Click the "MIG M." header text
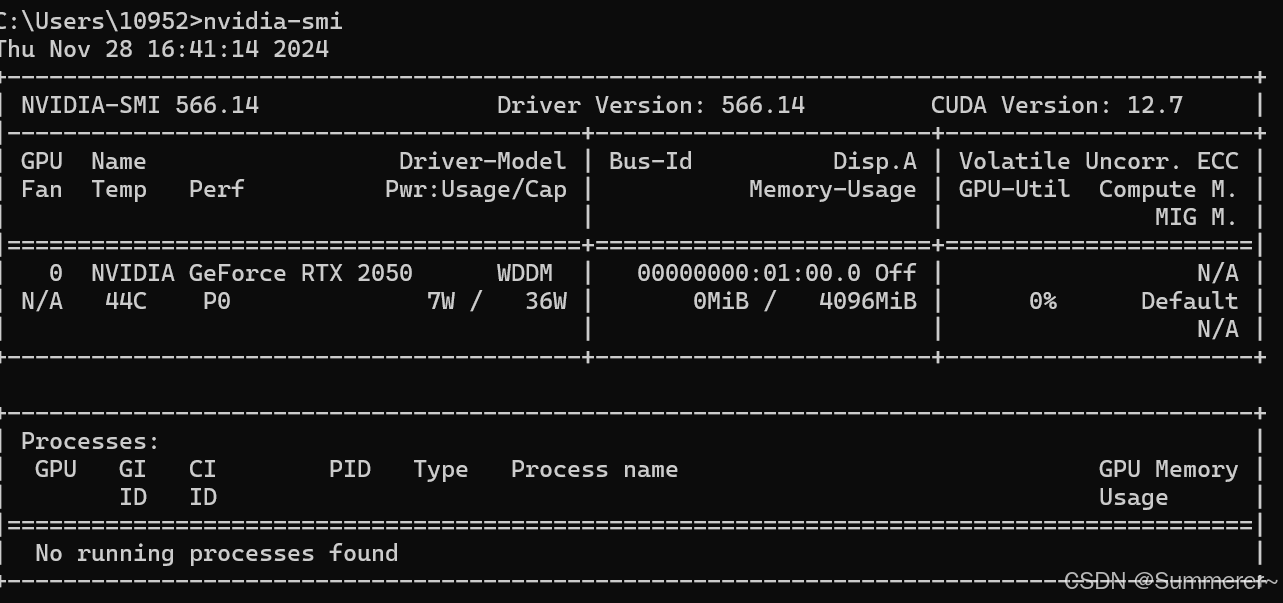Image resolution: width=1283 pixels, height=603 pixels. click(1197, 217)
